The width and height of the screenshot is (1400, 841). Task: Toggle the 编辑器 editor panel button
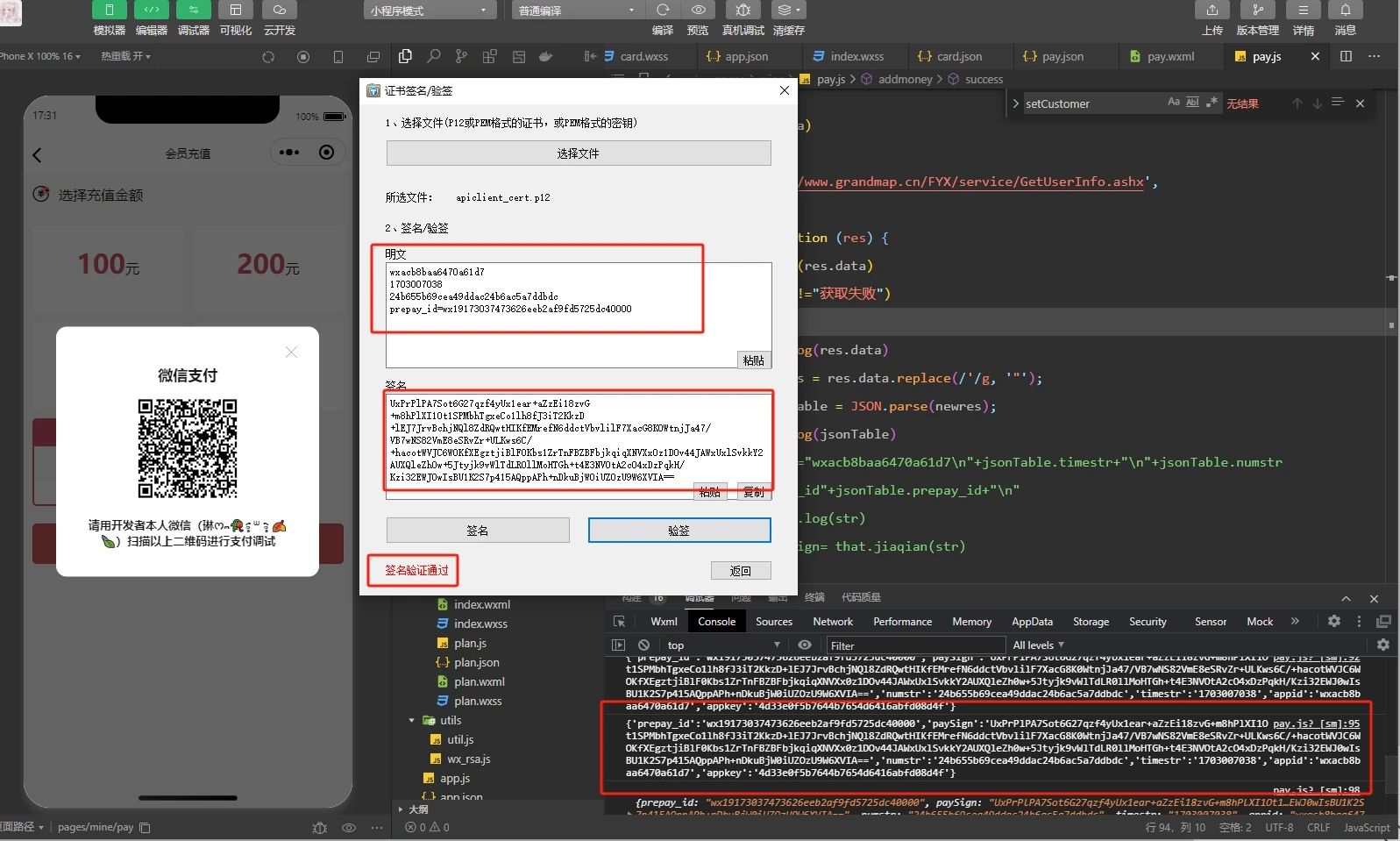pyautogui.click(x=151, y=11)
